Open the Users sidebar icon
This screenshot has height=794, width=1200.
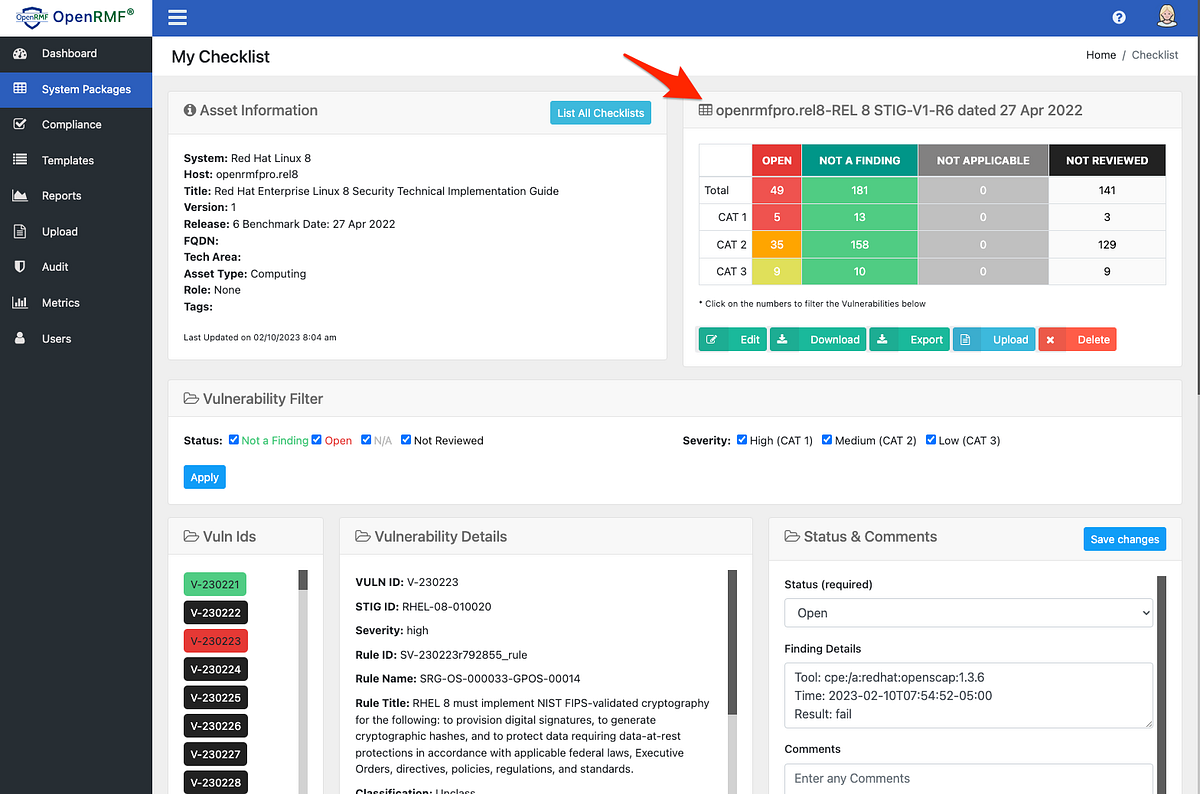(20, 338)
